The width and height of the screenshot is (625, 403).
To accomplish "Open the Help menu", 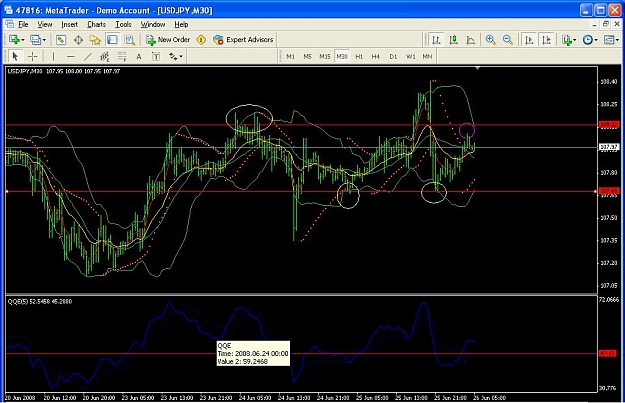I will (181, 25).
